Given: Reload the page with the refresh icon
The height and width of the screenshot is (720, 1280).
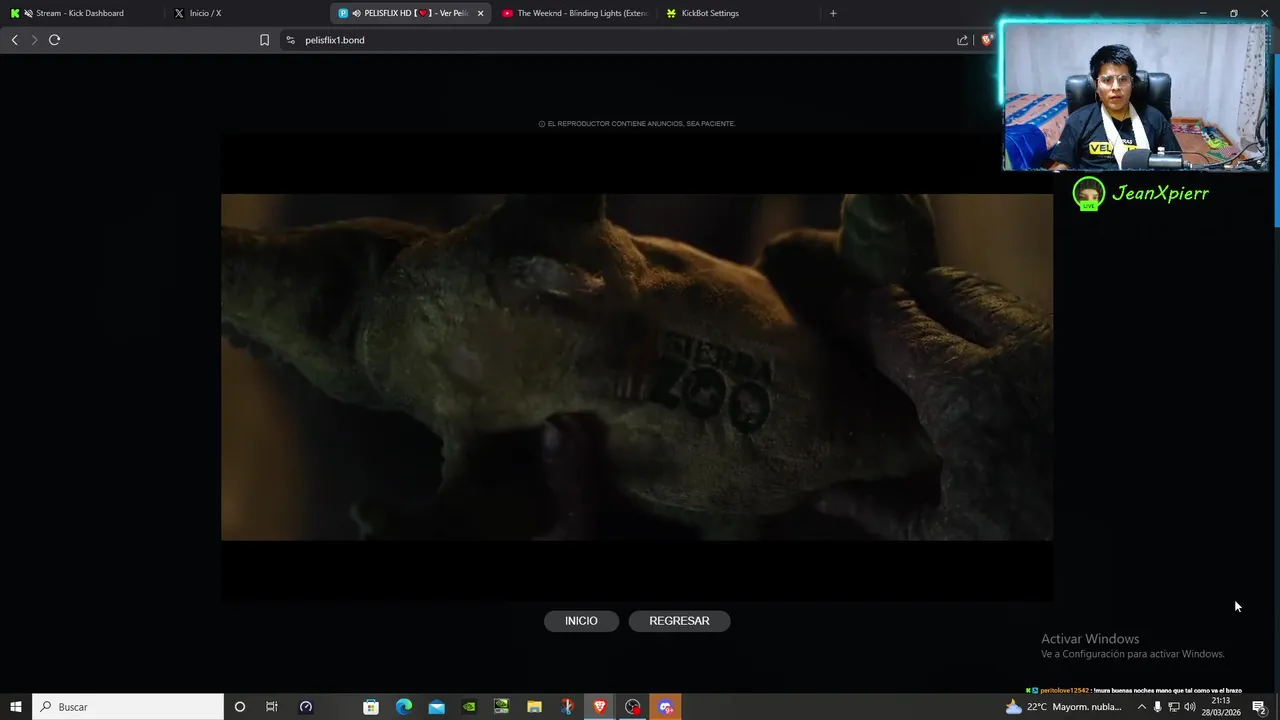Looking at the screenshot, I should pyautogui.click(x=54, y=40).
